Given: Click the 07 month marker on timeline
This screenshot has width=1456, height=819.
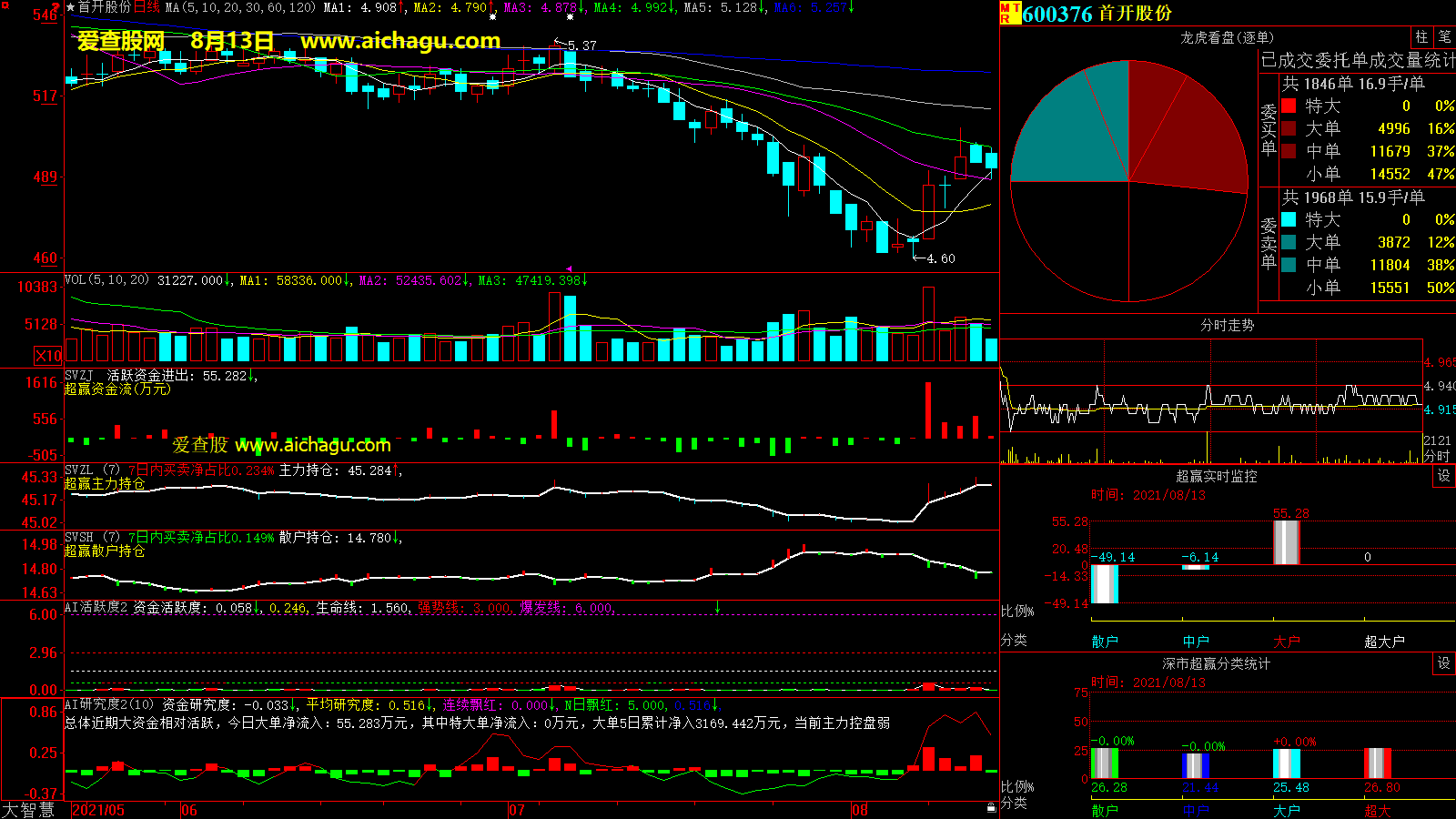Looking at the screenshot, I should pyautogui.click(x=516, y=810).
